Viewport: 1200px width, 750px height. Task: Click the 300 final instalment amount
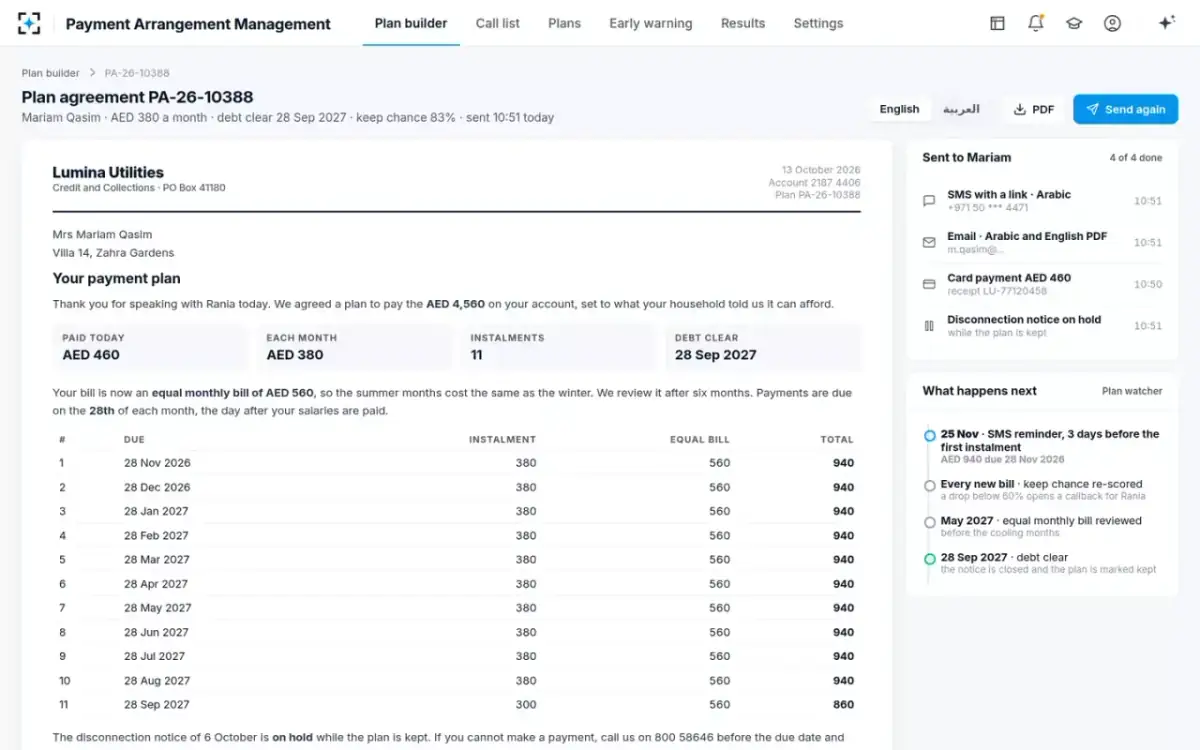click(526, 705)
